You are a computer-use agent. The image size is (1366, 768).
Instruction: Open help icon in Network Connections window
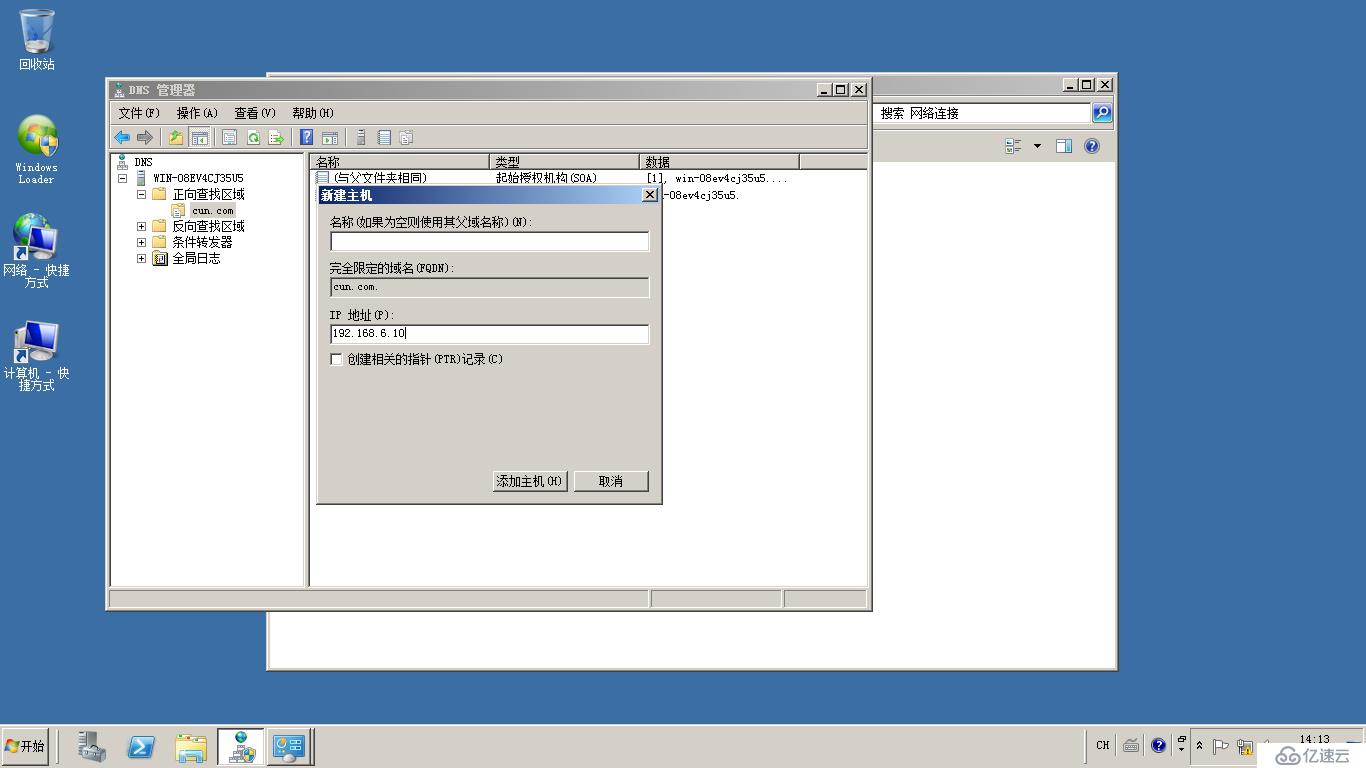point(1092,146)
